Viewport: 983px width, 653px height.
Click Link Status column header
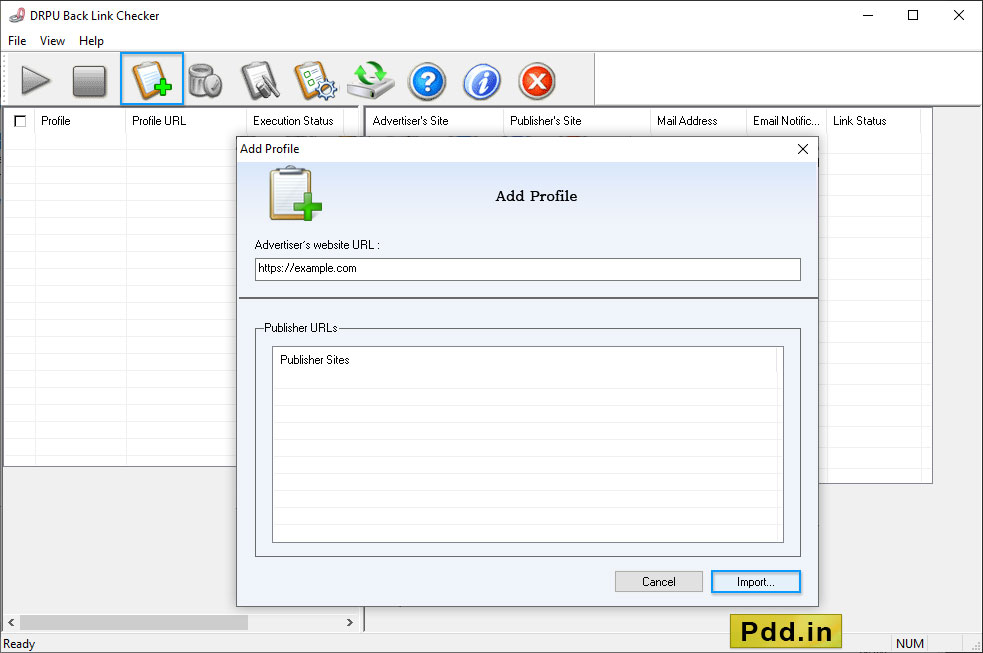tap(873, 121)
